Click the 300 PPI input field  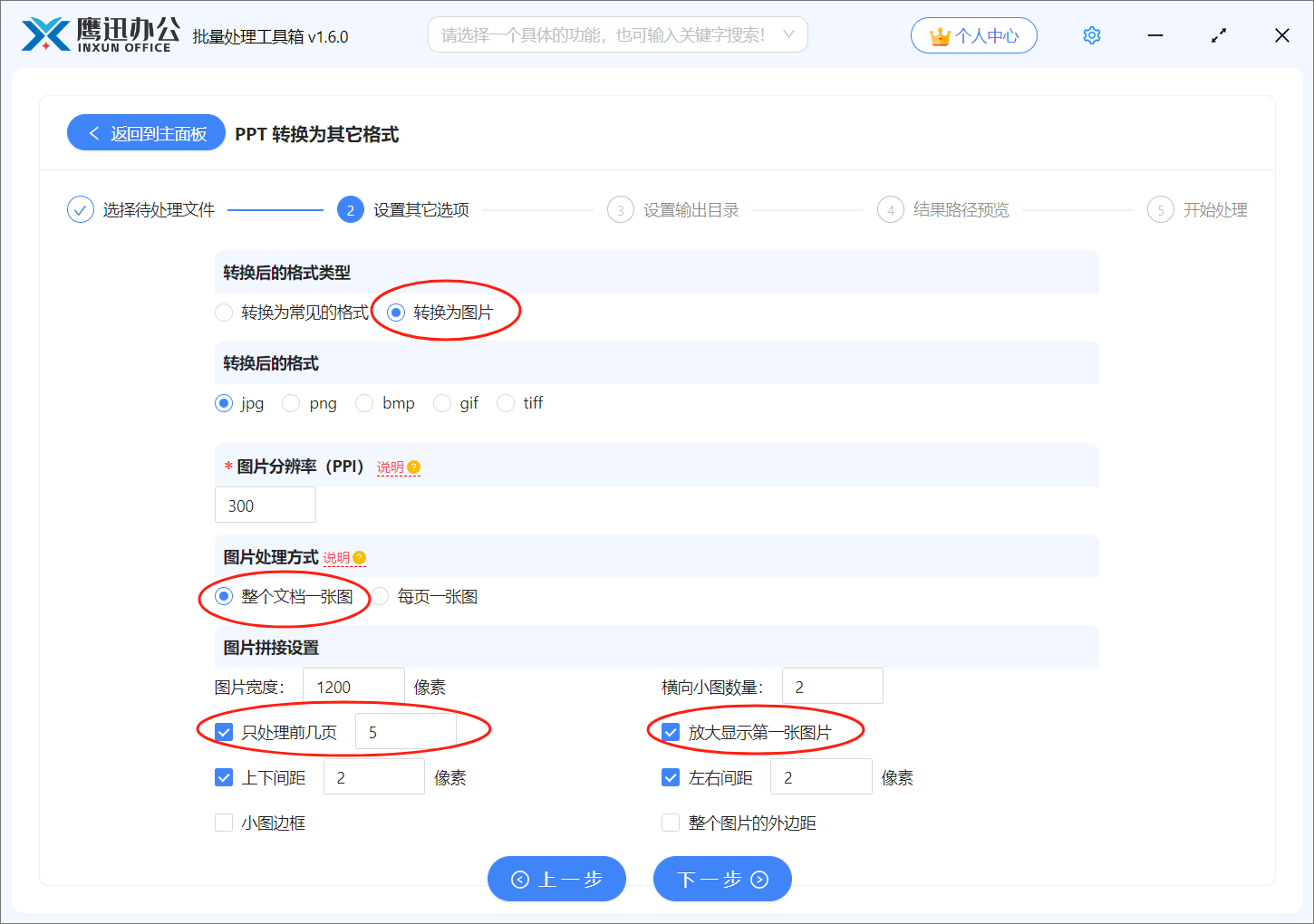pyautogui.click(x=265, y=505)
